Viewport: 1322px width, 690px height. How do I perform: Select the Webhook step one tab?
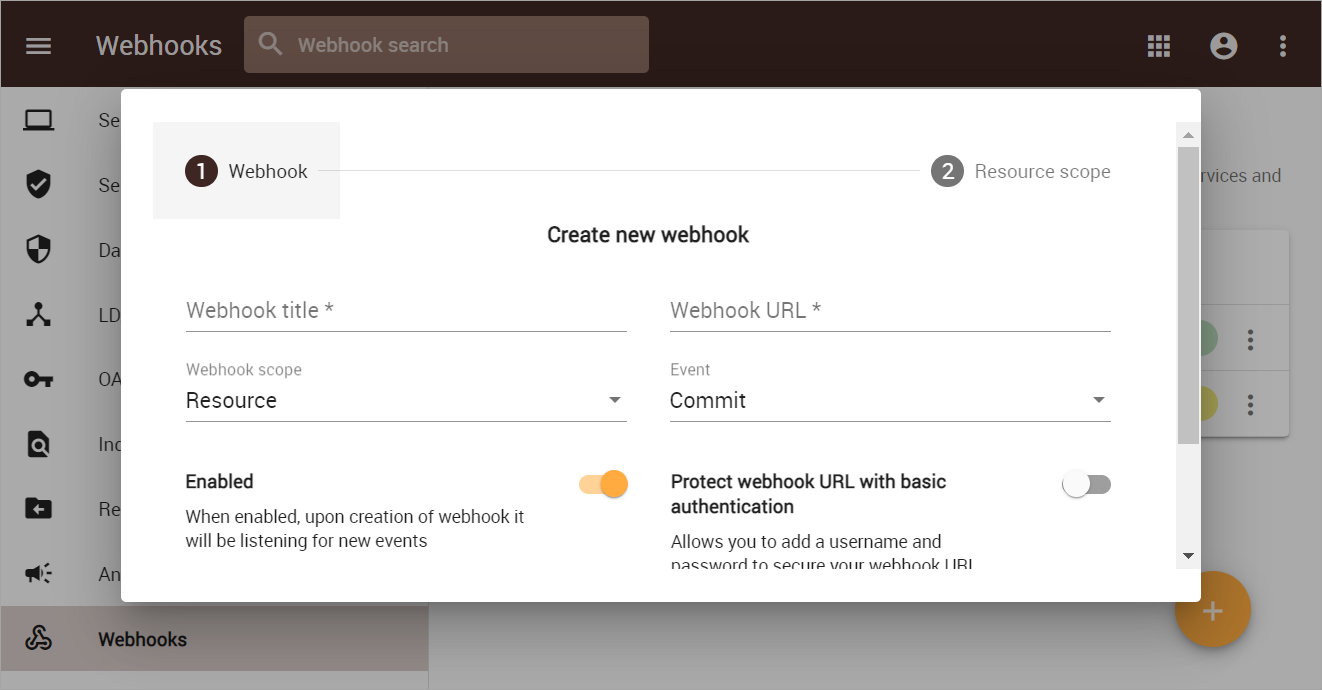[247, 172]
